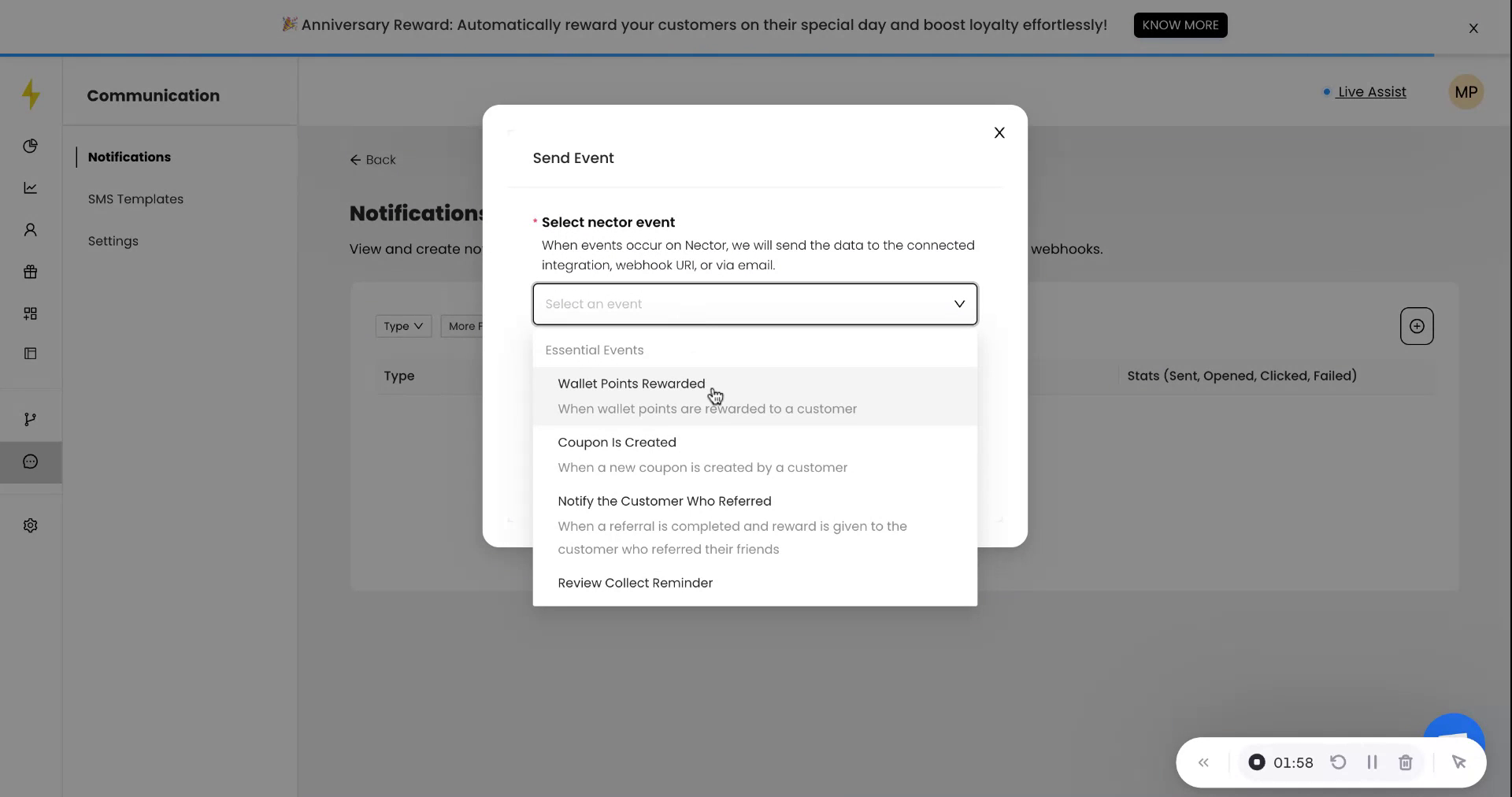Select the Wallet Points Rewarded event
The height and width of the screenshot is (797, 1512).
(x=632, y=384)
